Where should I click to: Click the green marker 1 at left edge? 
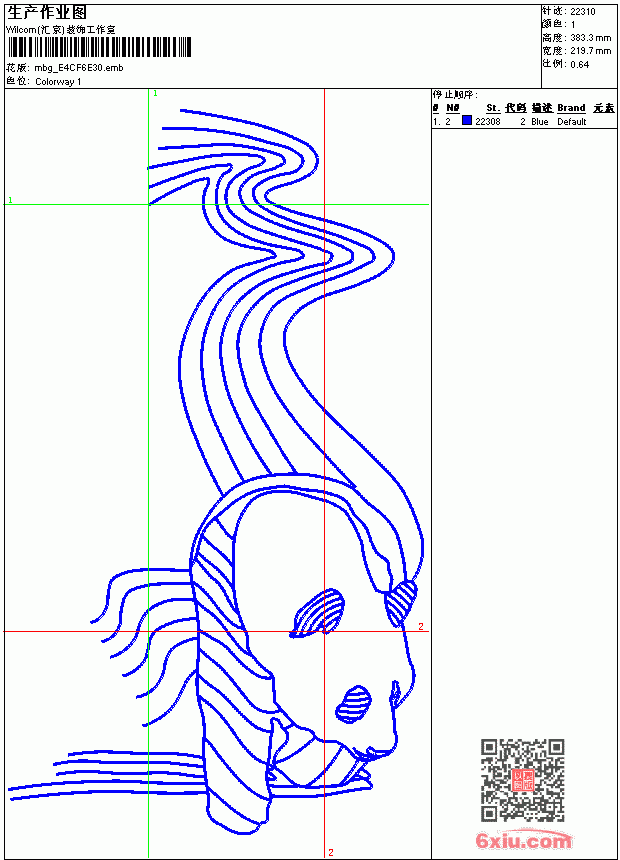(x=10, y=200)
